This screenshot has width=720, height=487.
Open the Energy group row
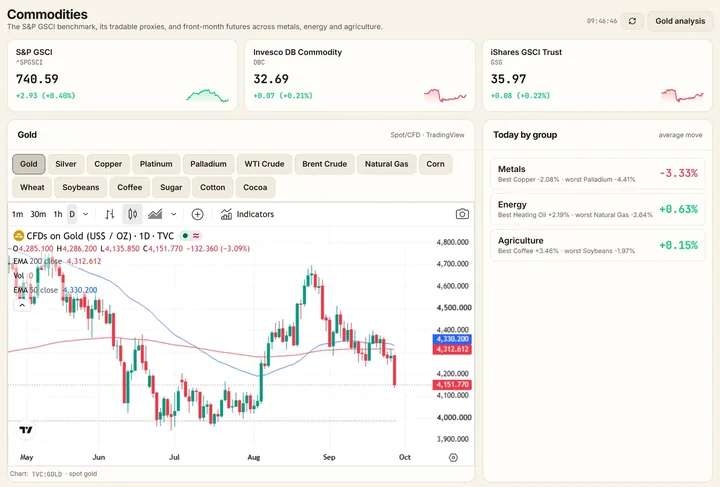click(597, 209)
